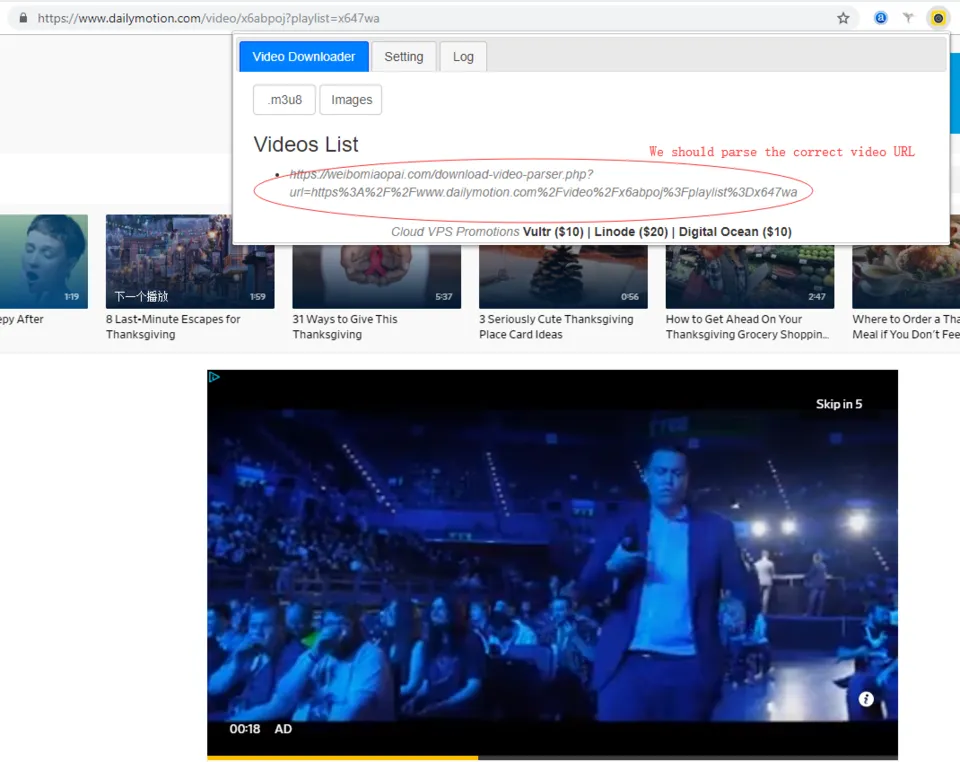This screenshot has width=960, height=762.
Task: Click the 'Skip in 5' ad label
Action: pyautogui.click(x=839, y=404)
